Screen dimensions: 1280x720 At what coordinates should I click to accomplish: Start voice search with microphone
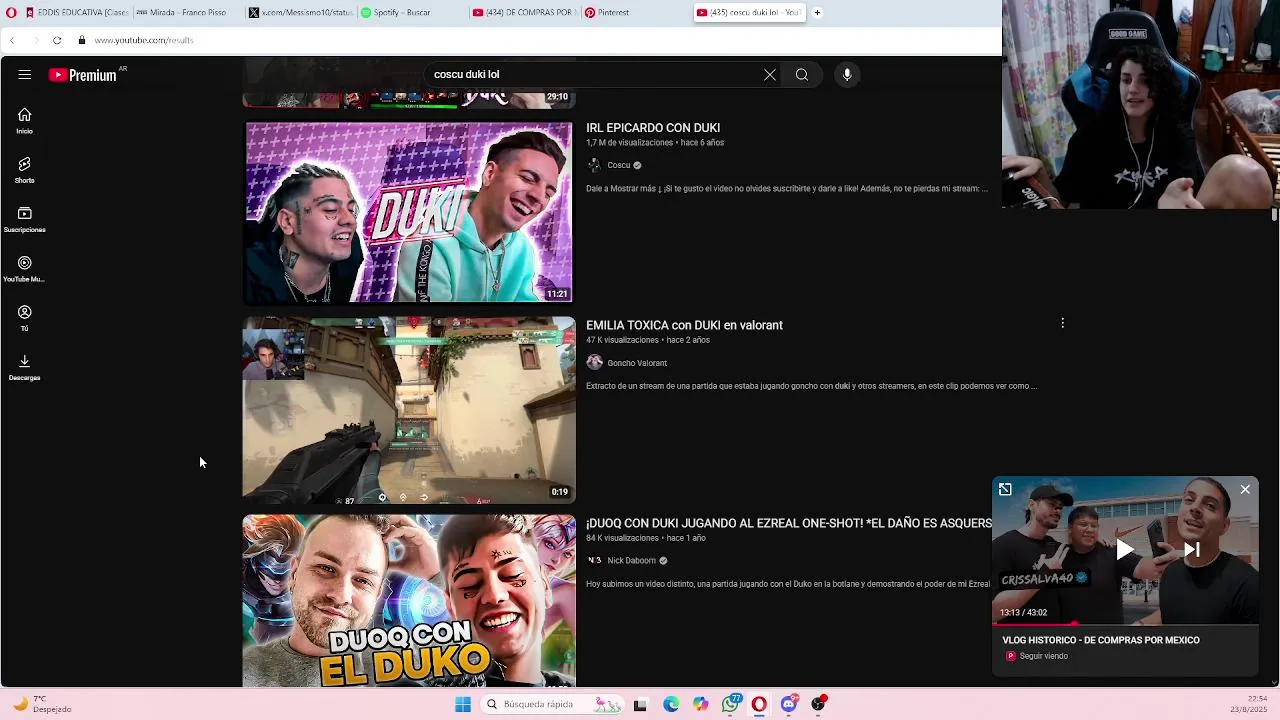coord(847,75)
